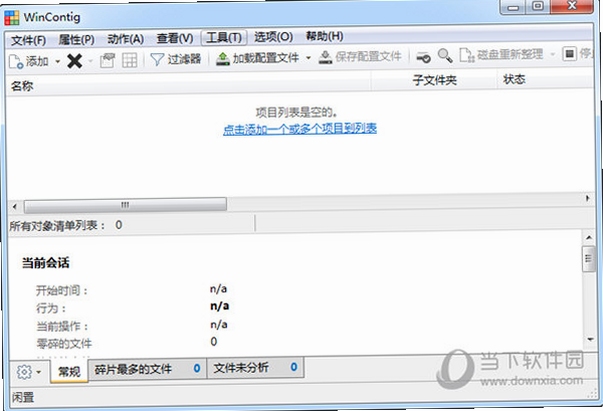Open the 属性(P) menu

pyautogui.click(x=77, y=39)
